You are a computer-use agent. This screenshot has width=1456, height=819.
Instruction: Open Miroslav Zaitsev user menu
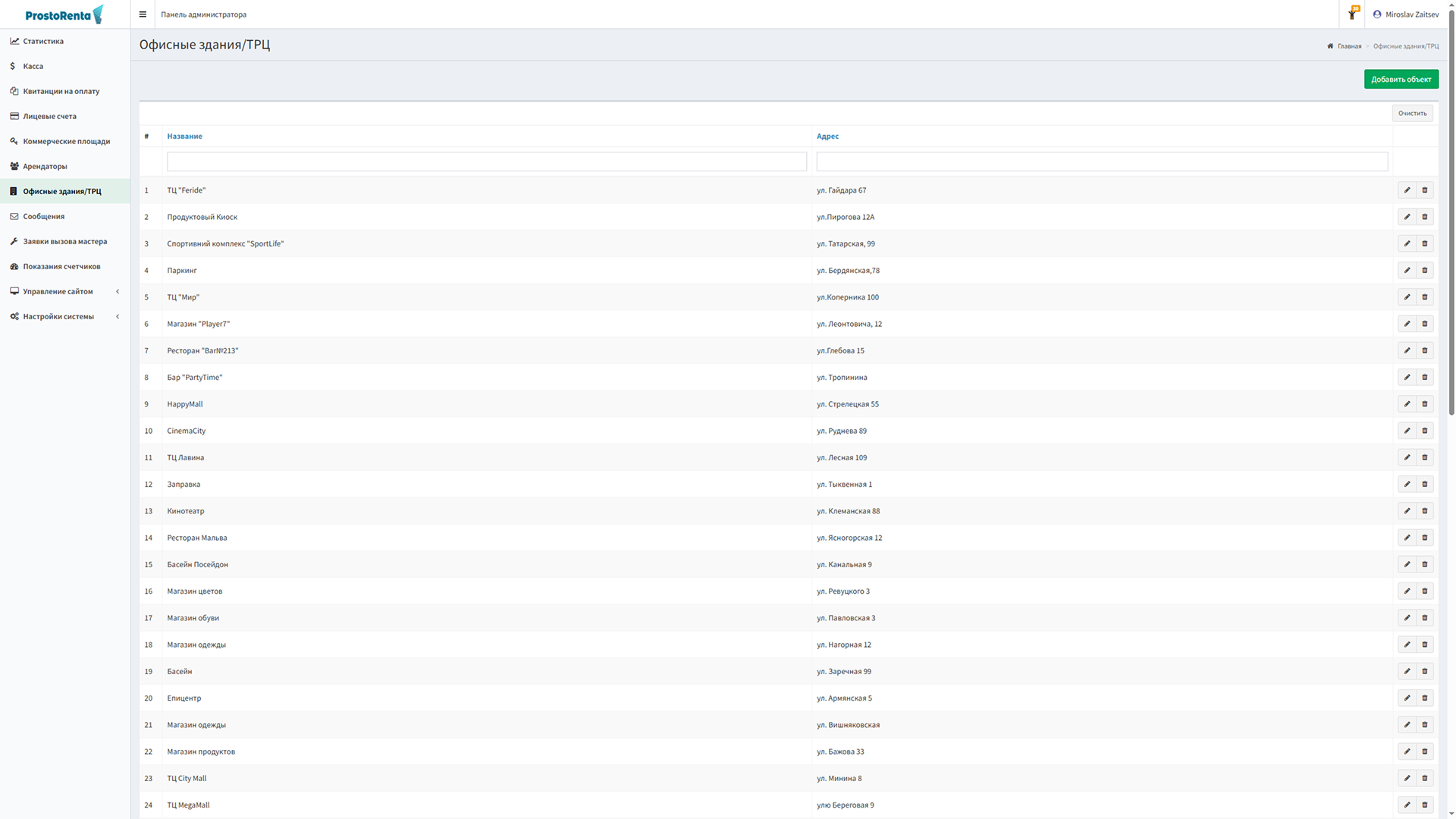click(1405, 14)
